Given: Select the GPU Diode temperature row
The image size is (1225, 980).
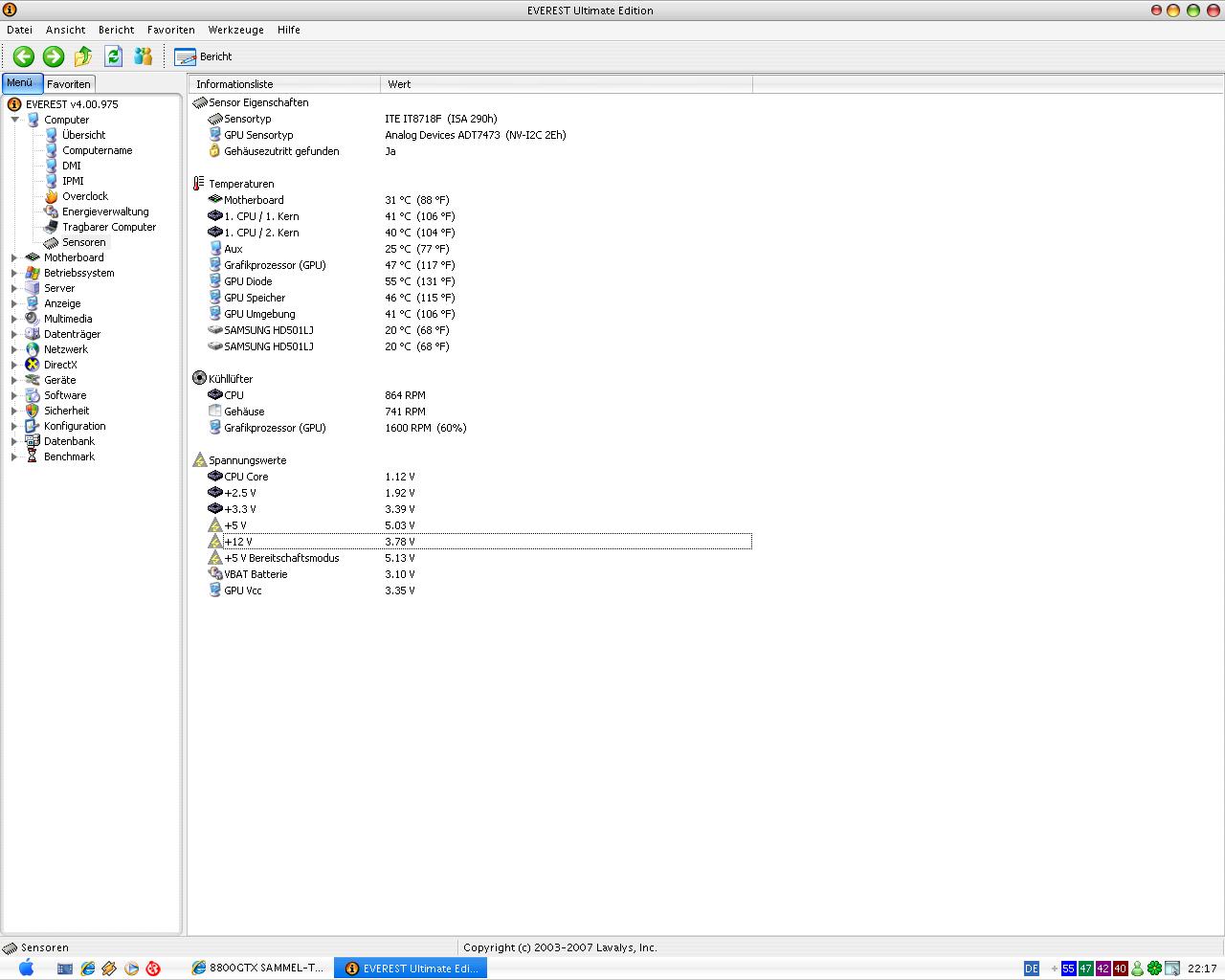Looking at the screenshot, I should coord(479,281).
